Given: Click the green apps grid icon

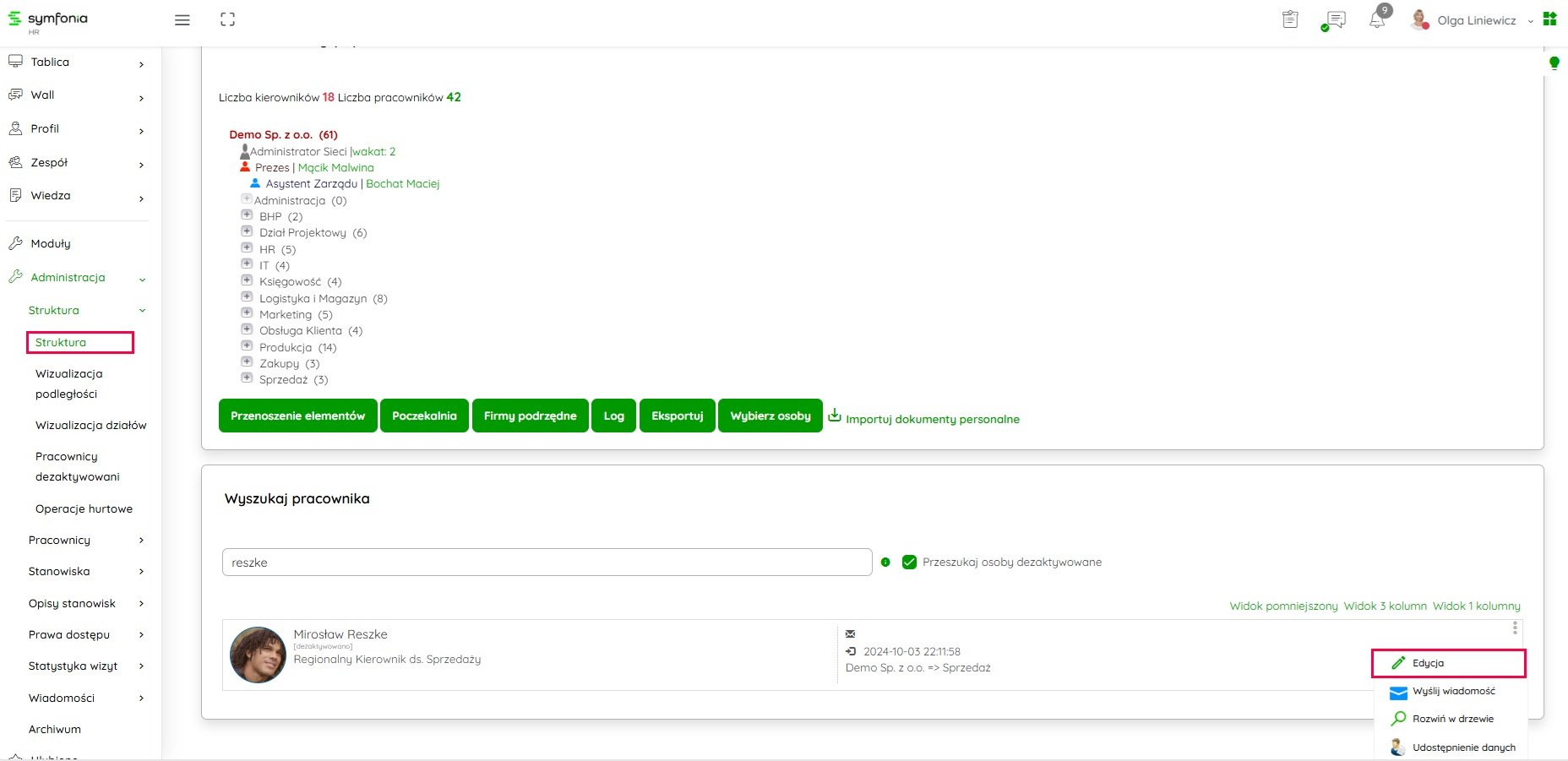Looking at the screenshot, I should point(1549,19).
